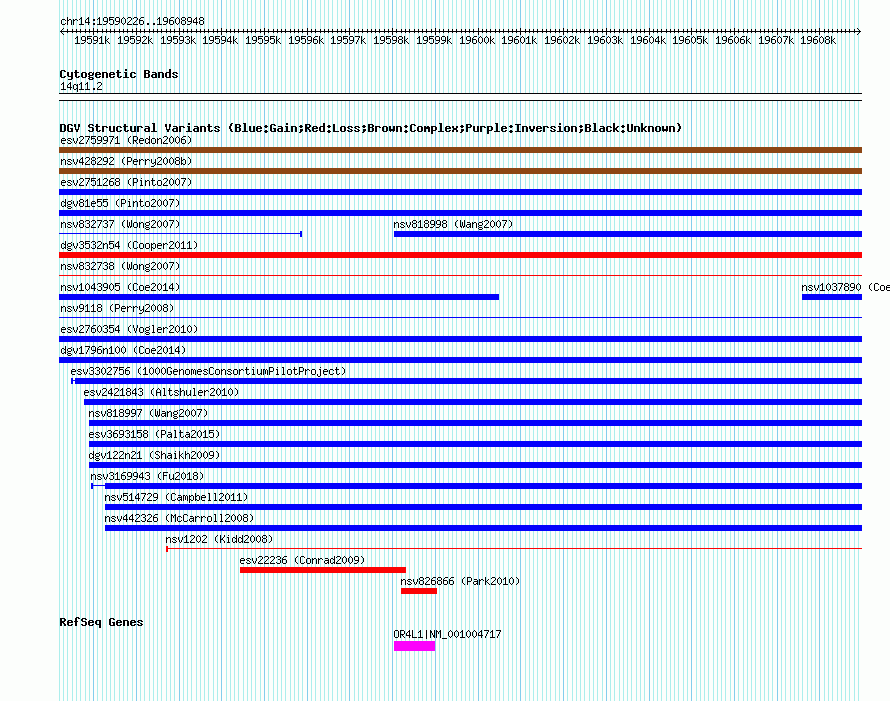
Task: Click the dgv3532n54 (Cooper2011) red loss bar
Action: (x=460, y=255)
